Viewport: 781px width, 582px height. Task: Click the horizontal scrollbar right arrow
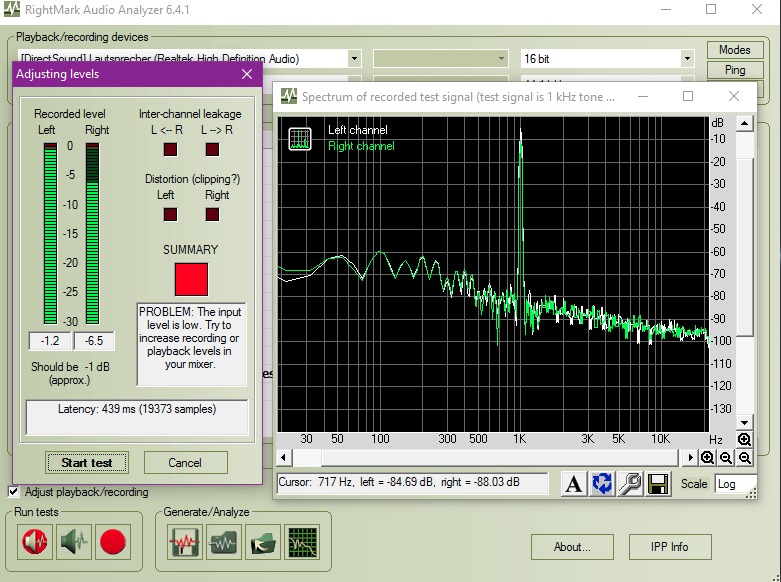pyautogui.click(x=690, y=457)
